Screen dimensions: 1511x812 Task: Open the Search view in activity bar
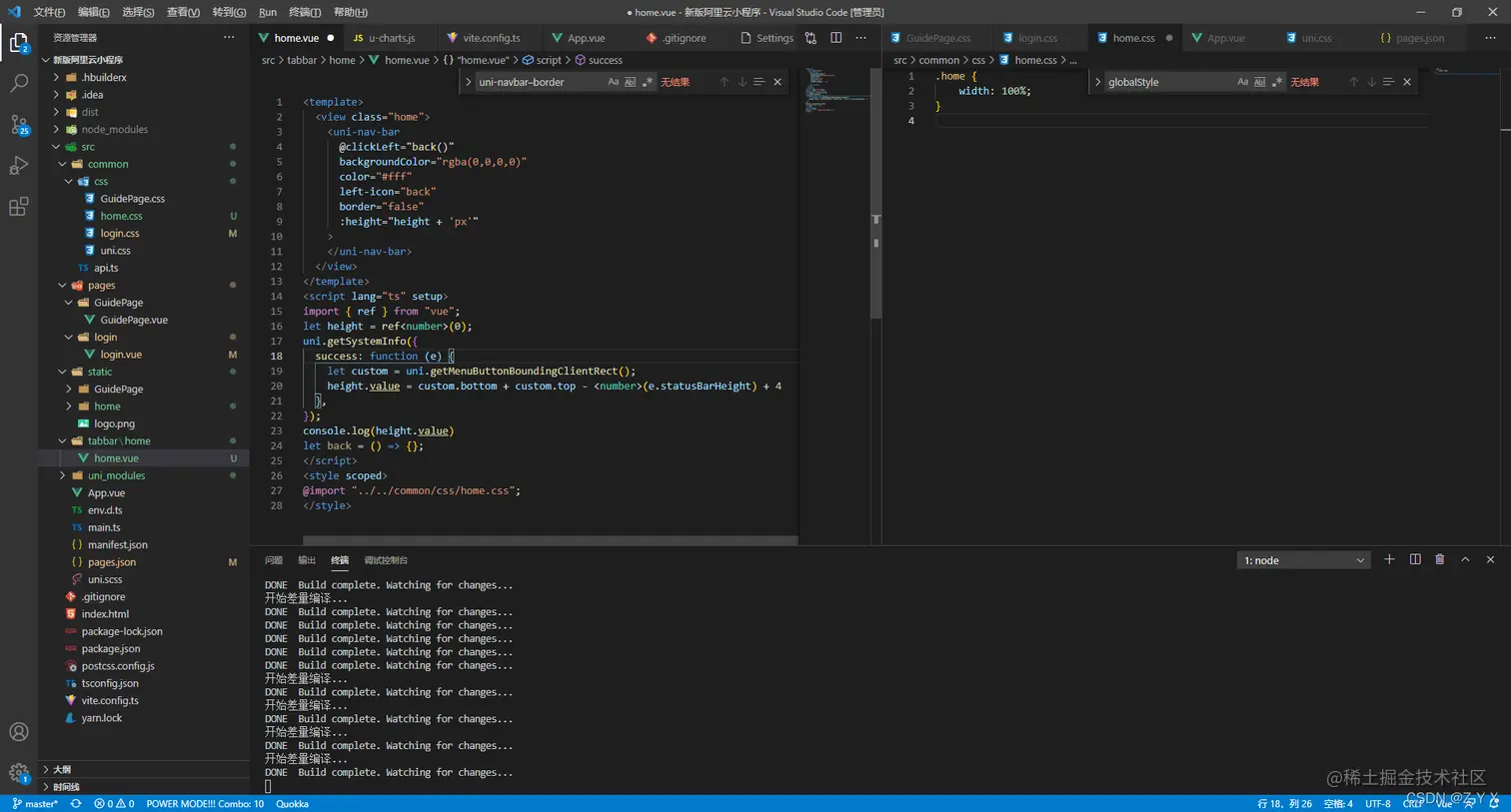tap(19, 84)
